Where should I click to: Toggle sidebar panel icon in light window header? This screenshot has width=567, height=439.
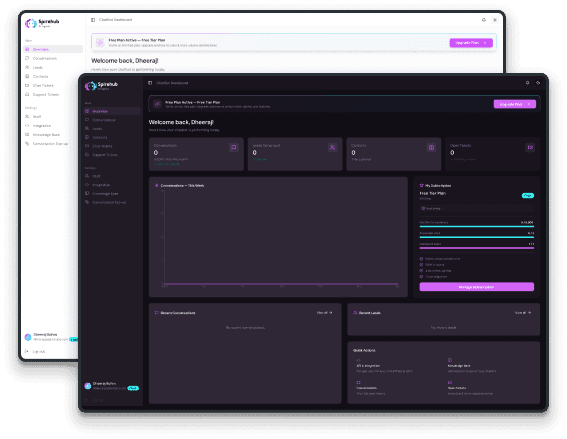tap(93, 20)
